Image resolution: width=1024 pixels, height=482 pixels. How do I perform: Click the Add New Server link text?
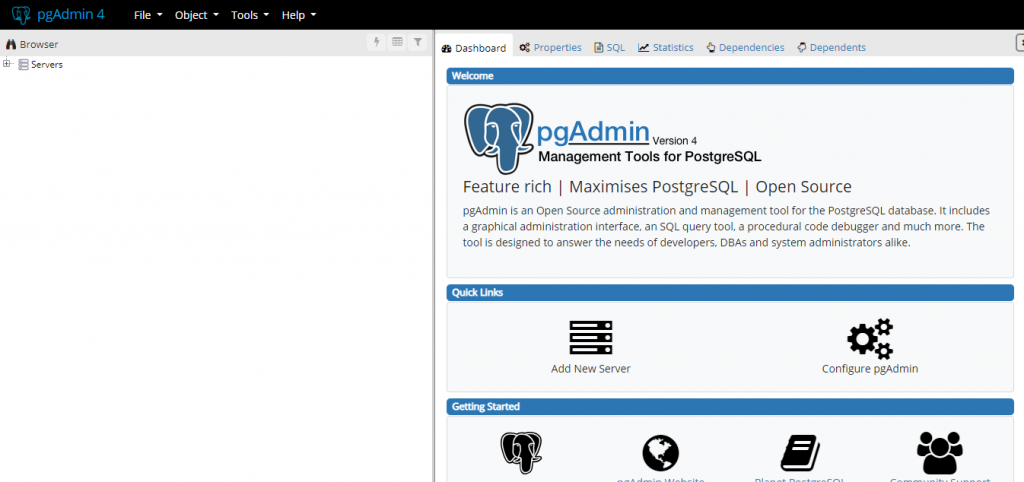tap(591, 368)
